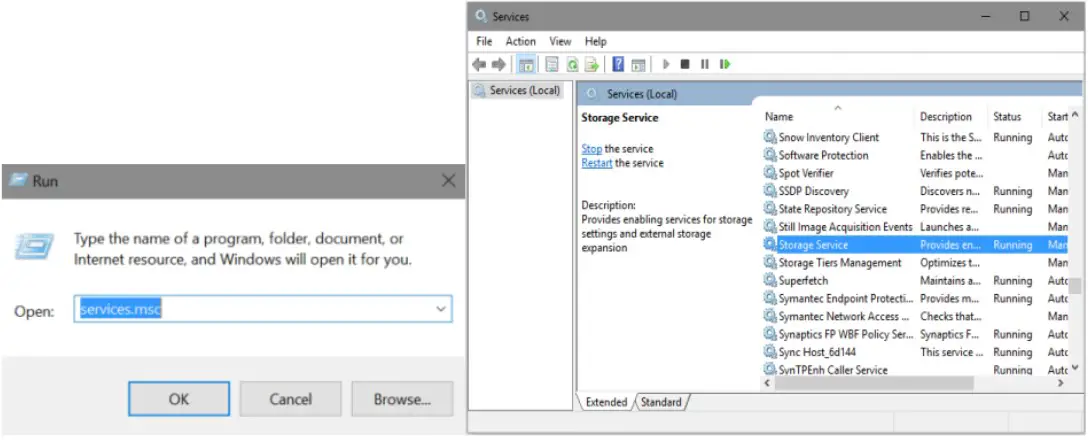Select the SynTPEnh Caller Service name
The height and width of the screenshot is (440, 1089).
833,370
